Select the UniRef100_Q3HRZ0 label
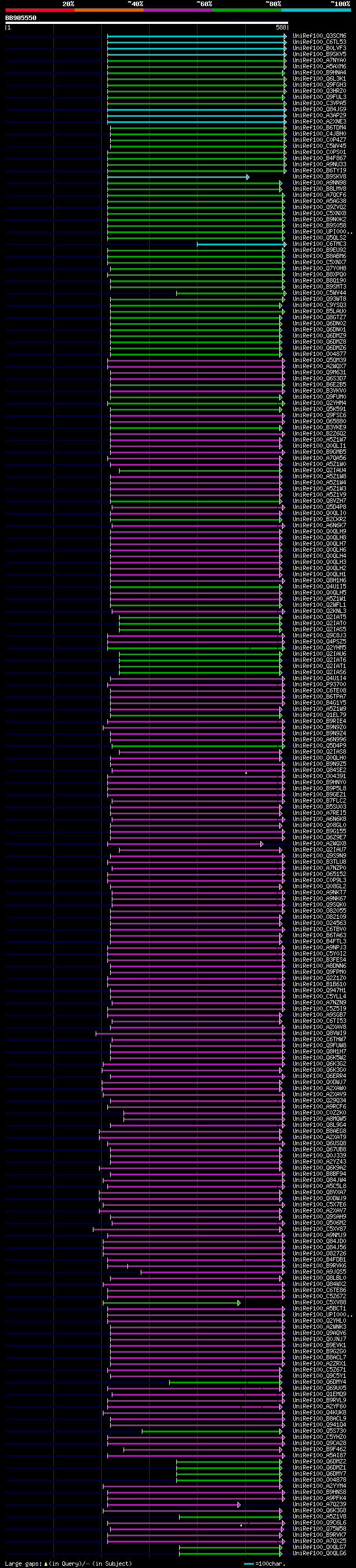This screenshot has width=356, height=1568. 319,91
